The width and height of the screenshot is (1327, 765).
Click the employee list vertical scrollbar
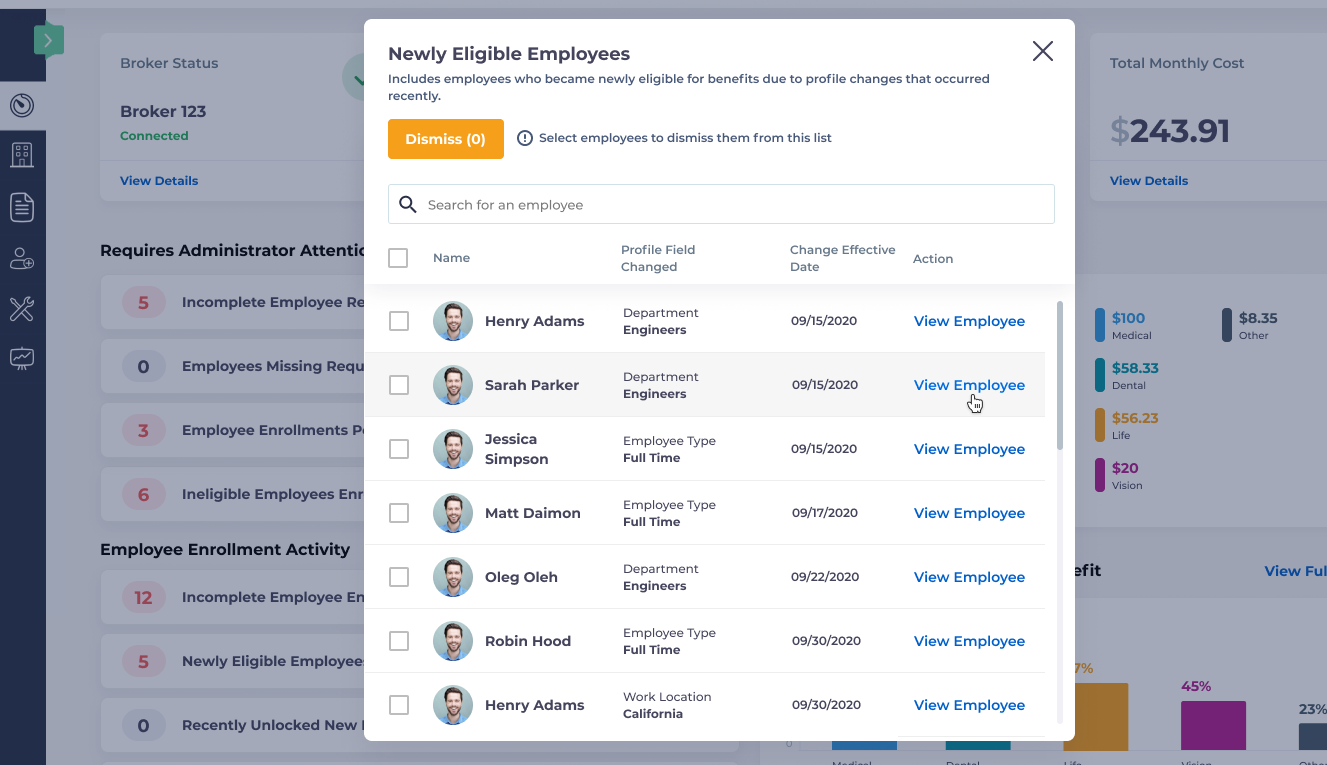click(1059, 375)
